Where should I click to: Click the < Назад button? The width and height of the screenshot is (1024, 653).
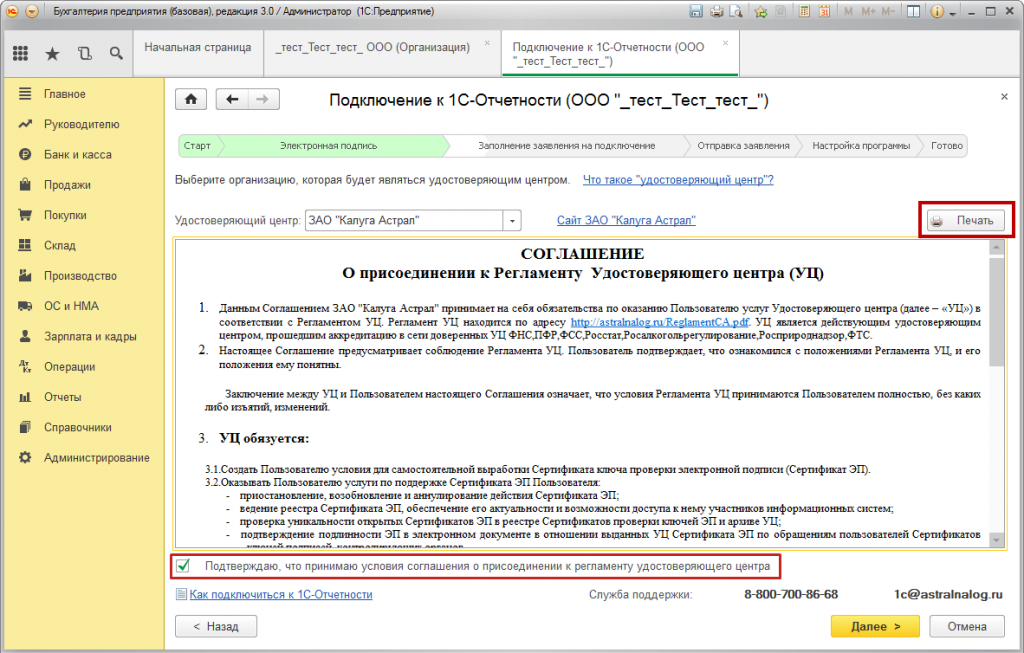216,626
